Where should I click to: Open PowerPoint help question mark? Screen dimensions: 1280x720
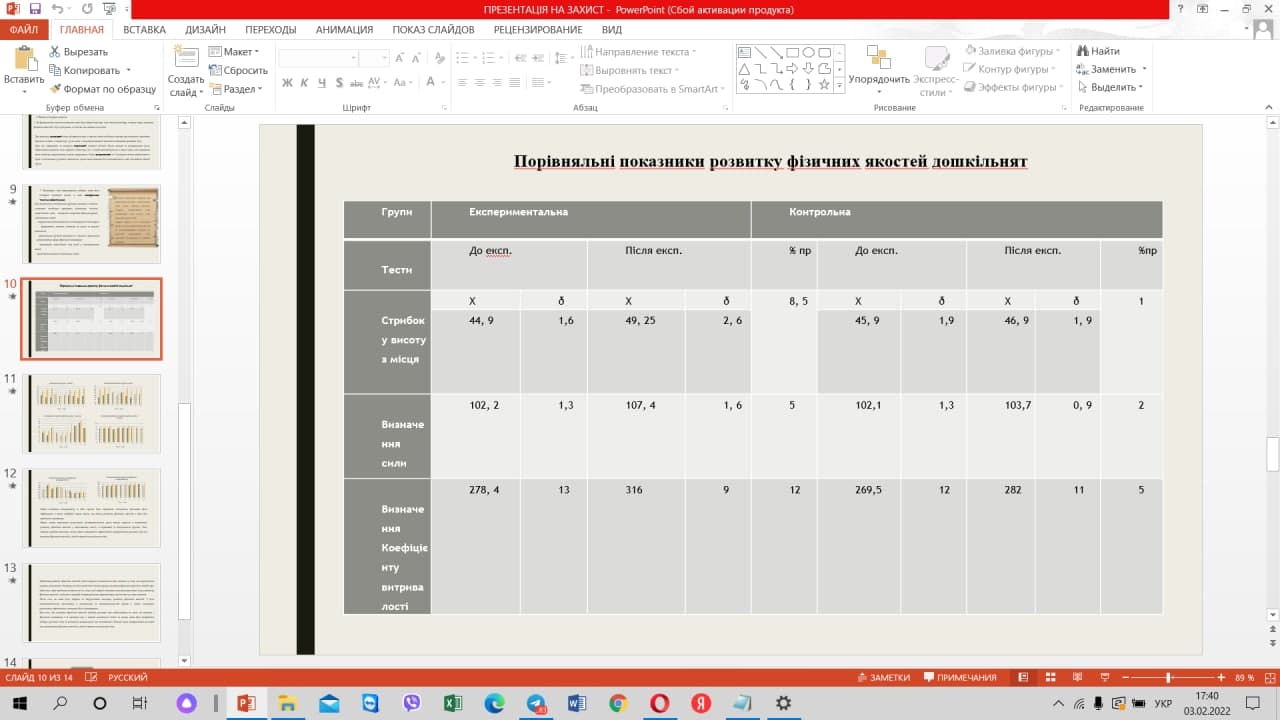point(1179,9)
